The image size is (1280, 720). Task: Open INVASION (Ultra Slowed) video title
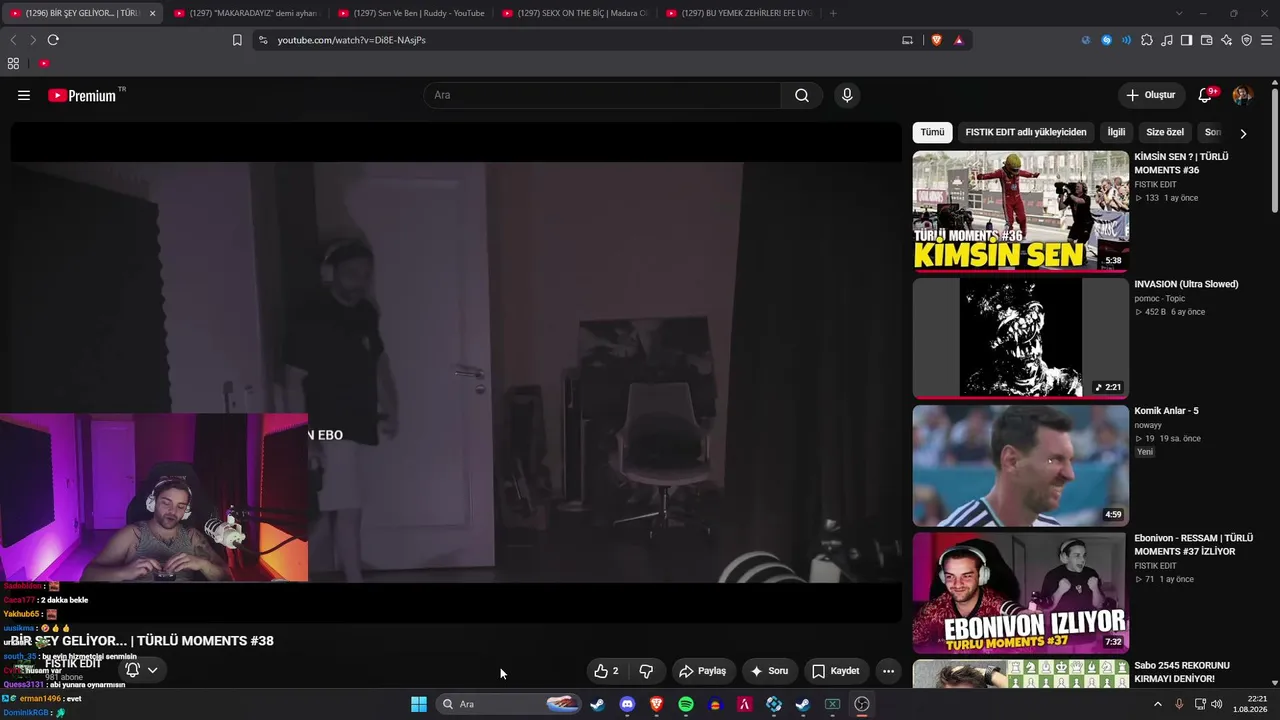pos(1186,284)
